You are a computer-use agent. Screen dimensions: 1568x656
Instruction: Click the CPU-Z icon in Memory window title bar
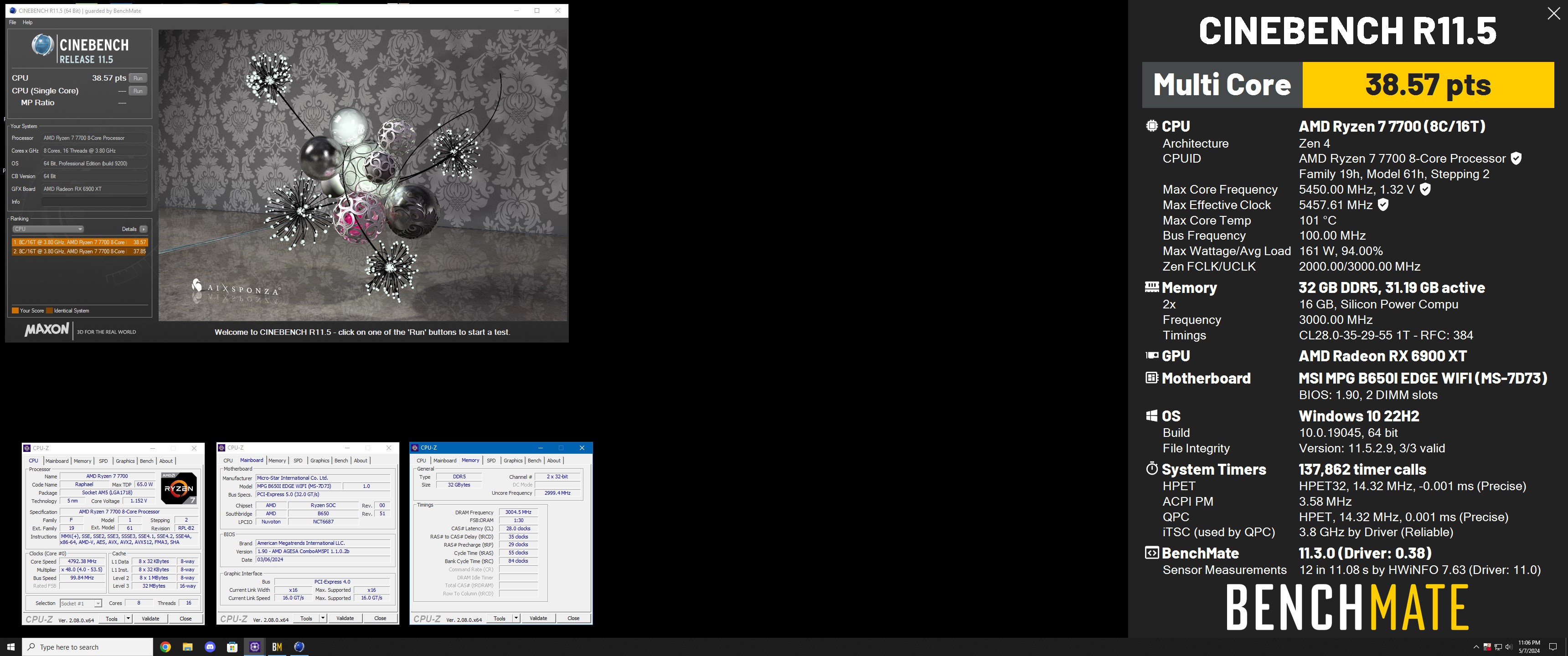415,448
